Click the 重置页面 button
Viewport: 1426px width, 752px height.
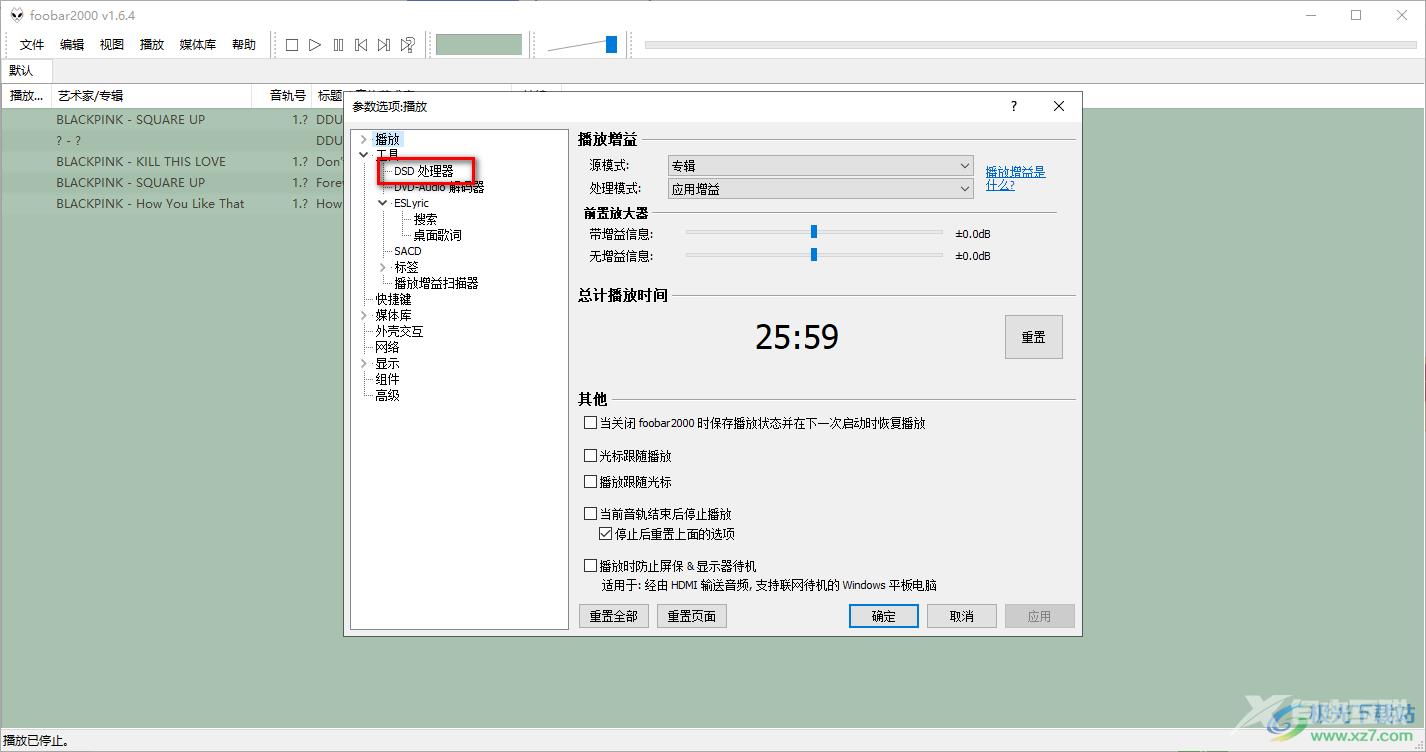coord(691,616)
